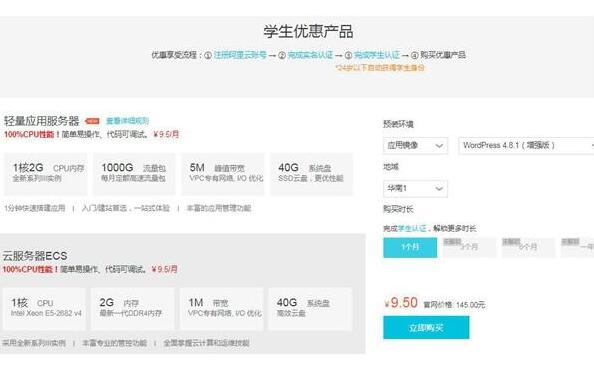Click the 预装环境 label
The height and width of the screenshot is (366, 594).
tap(398, 124)
